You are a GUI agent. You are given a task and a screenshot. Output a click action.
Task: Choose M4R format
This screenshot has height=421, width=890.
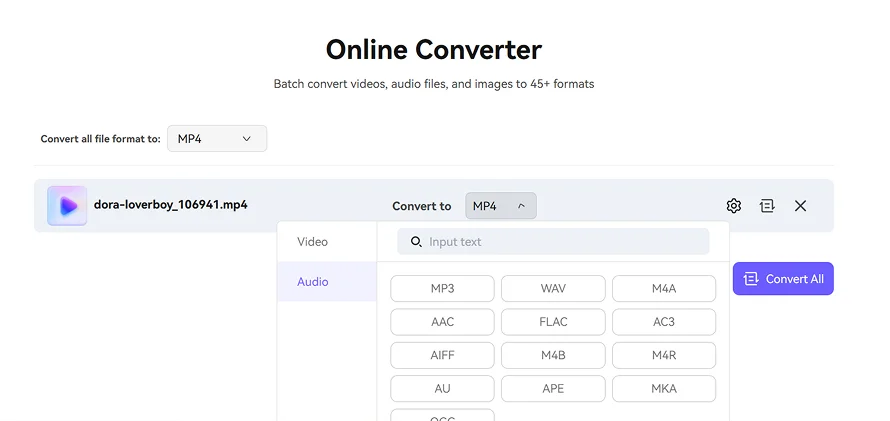(x=664, y=355)
